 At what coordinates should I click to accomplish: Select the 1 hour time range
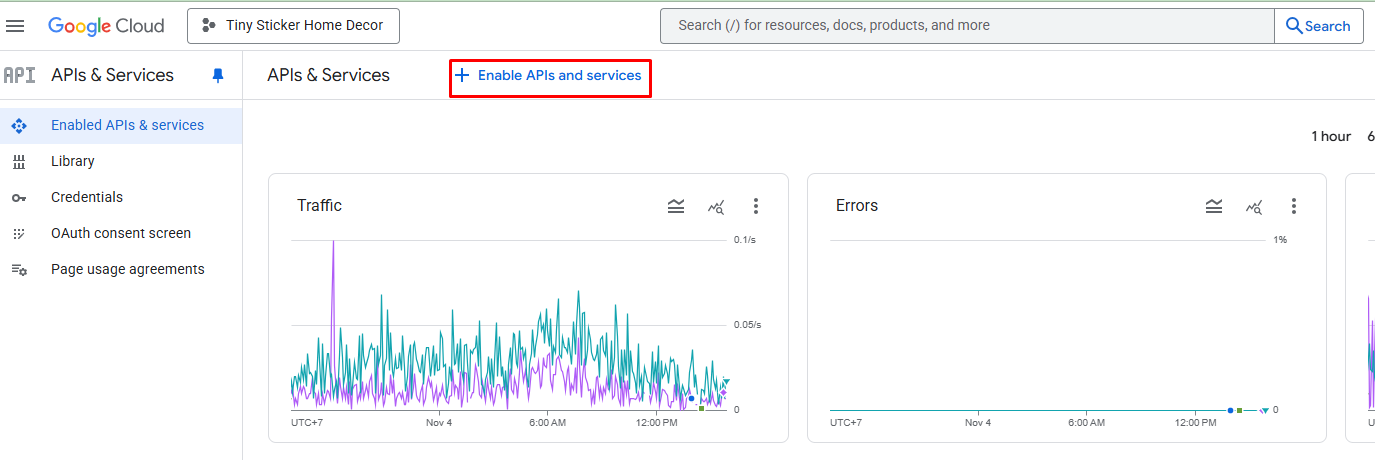1331,136
